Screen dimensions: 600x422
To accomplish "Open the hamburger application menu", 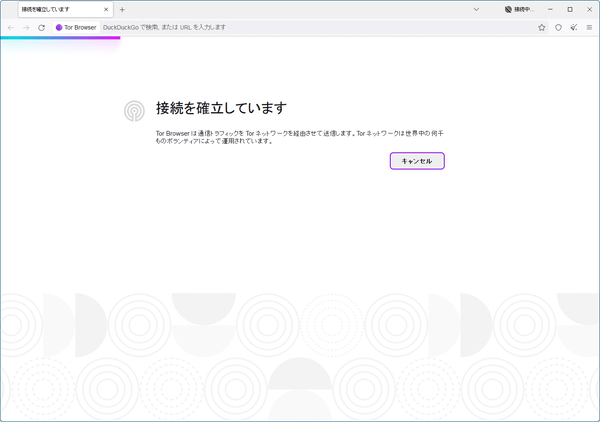I will coord(589,28).
